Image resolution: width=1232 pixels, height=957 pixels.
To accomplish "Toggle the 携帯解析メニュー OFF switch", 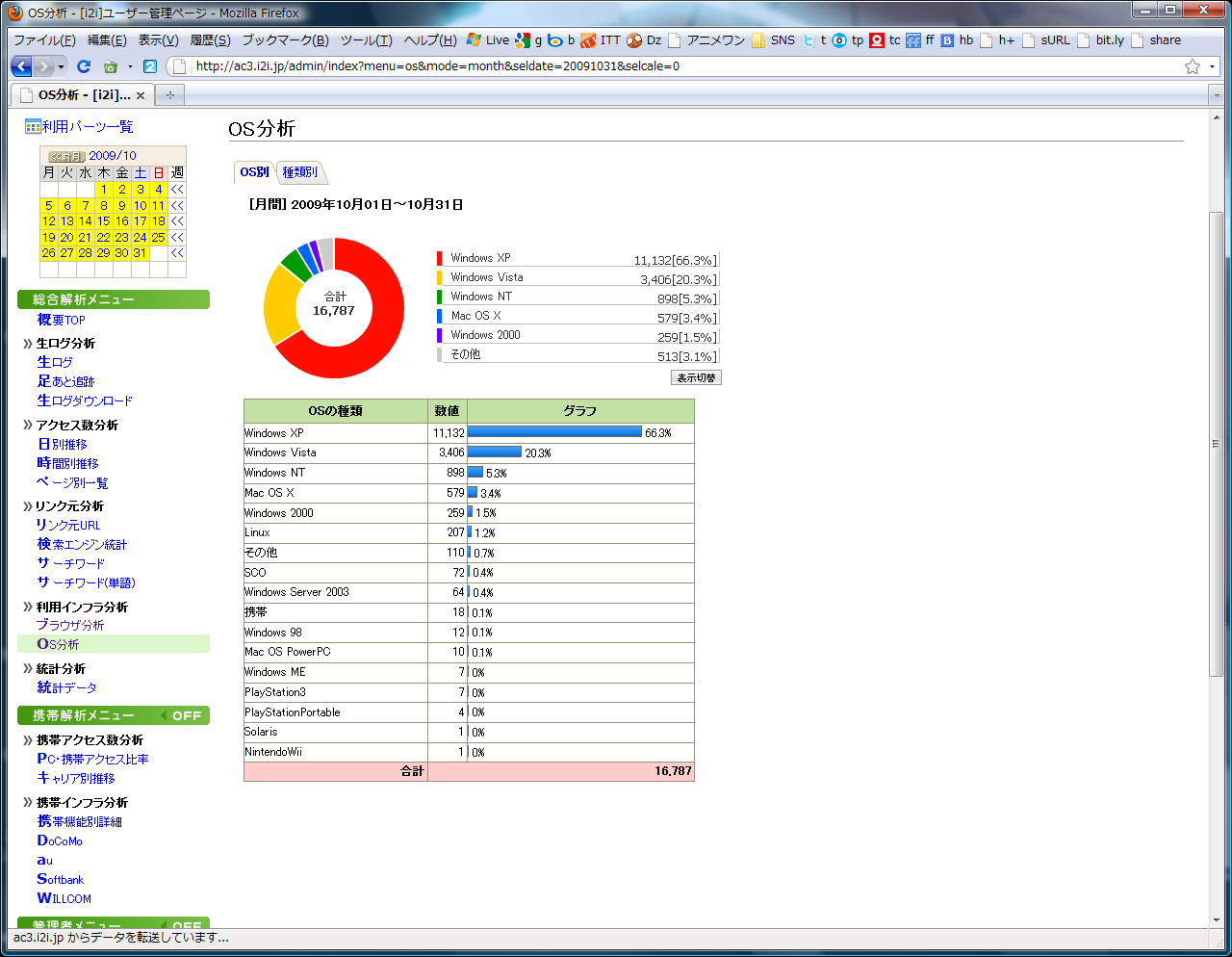I will [x=186, y=715].
